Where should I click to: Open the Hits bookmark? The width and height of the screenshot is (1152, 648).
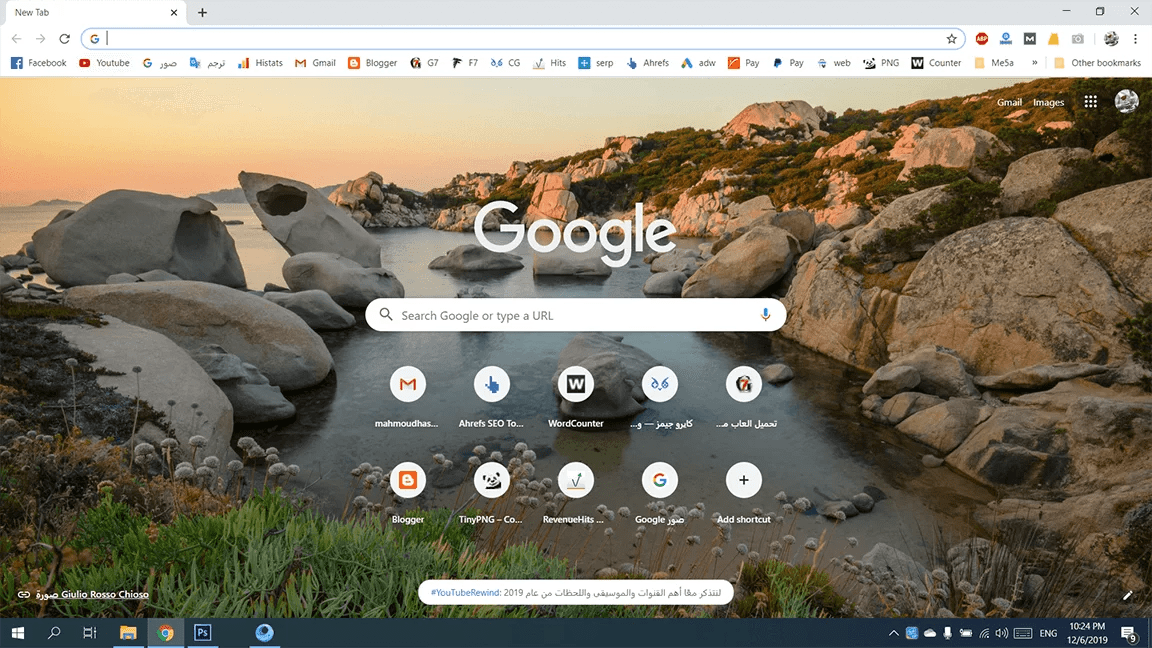550,63
